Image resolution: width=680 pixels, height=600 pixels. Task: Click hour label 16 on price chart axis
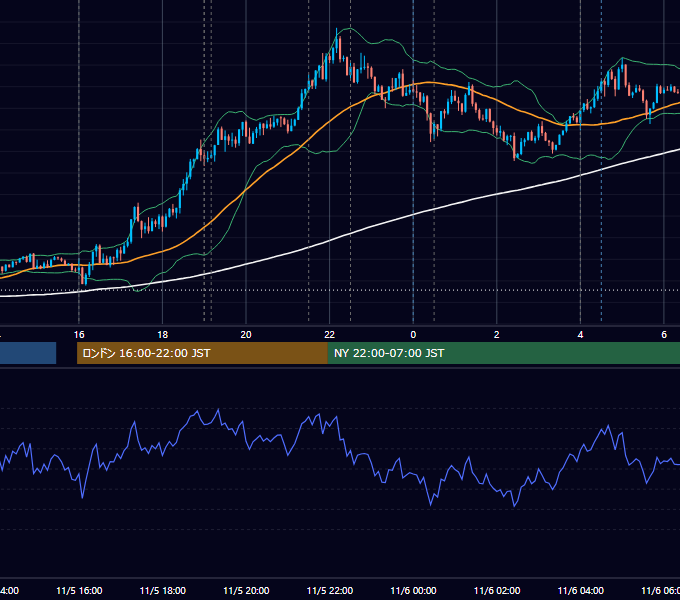(79, 335)
